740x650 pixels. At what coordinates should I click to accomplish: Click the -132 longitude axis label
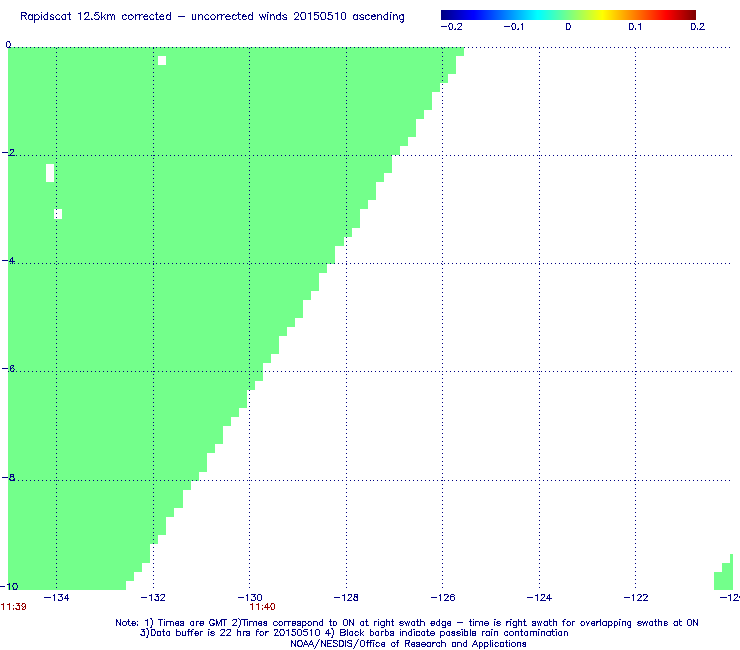coord(153,598)
